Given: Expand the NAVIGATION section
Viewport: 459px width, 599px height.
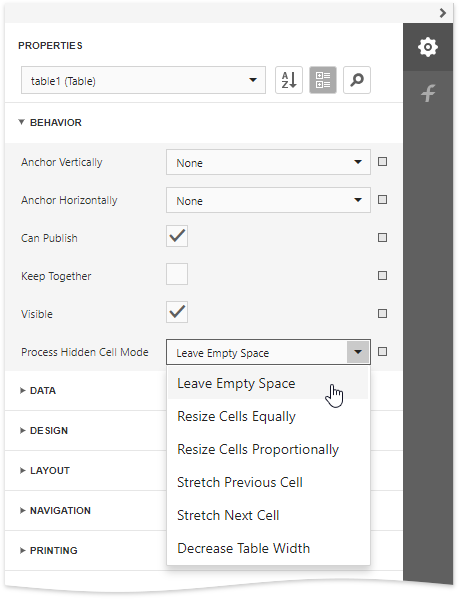Looking at the screenshot, I should [x=55, y=511].
